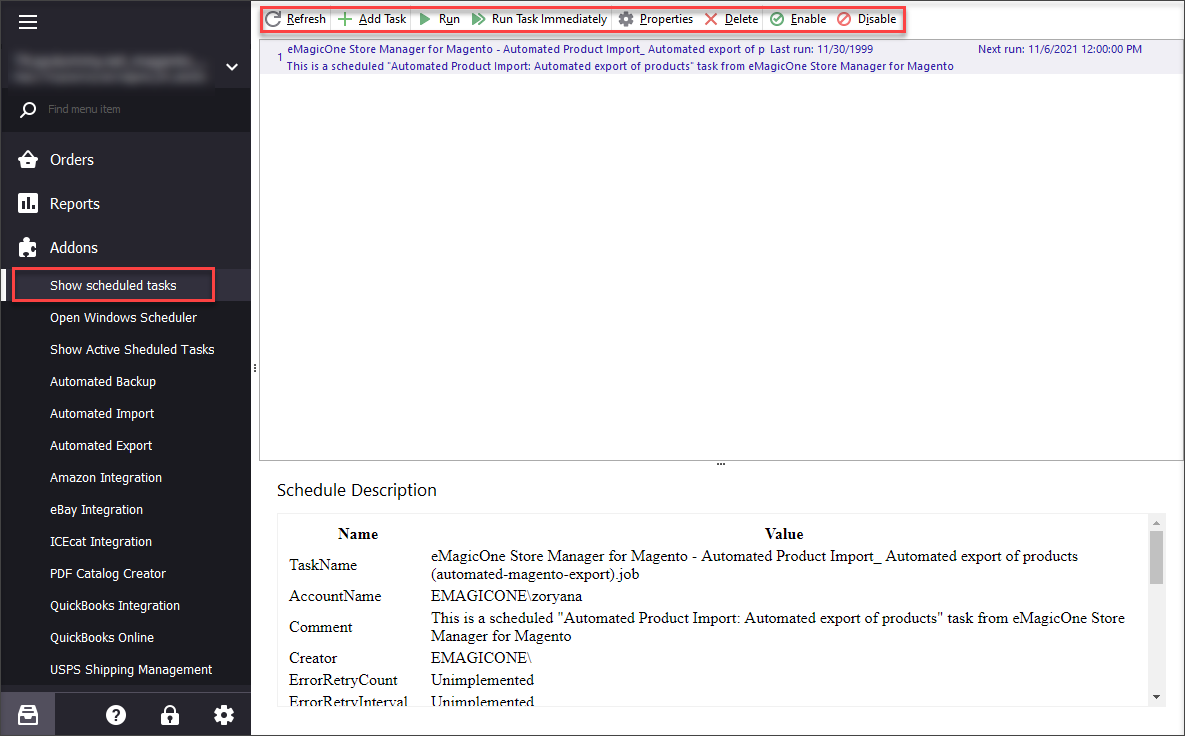Click the Comment row label
This screenshot has width=1185, height=736.
pyautogui.click(x=320, y=627)
